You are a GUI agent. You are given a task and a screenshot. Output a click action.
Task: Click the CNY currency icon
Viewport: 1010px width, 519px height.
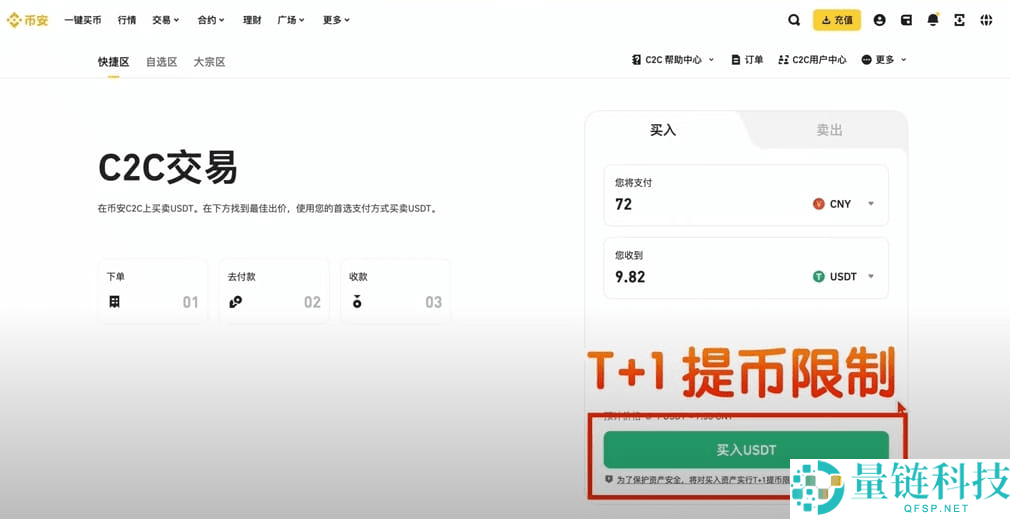[x=819, y=204]
